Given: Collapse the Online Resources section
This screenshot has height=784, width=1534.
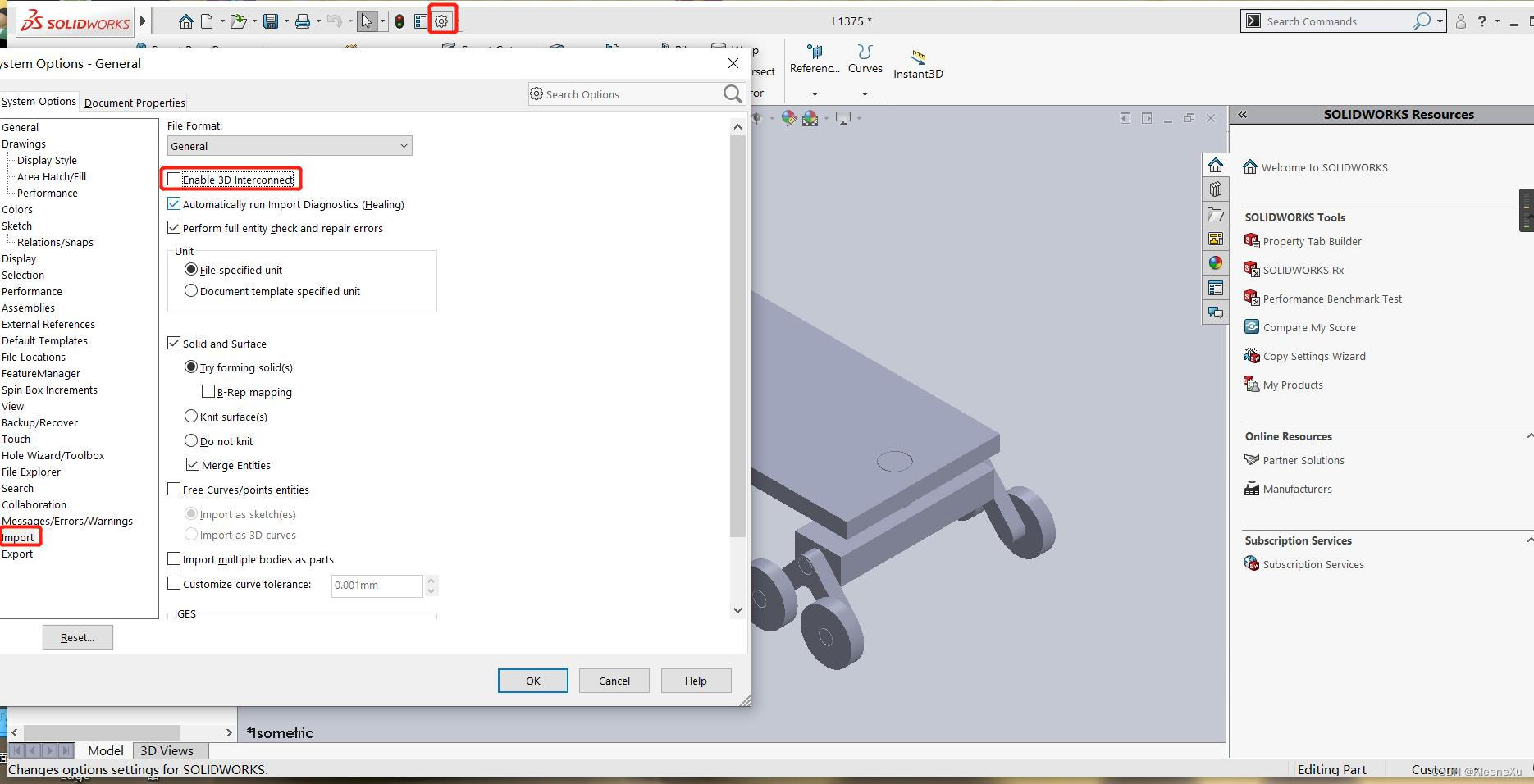Looking at the screenshot, I should click(x=1529, y=436).
